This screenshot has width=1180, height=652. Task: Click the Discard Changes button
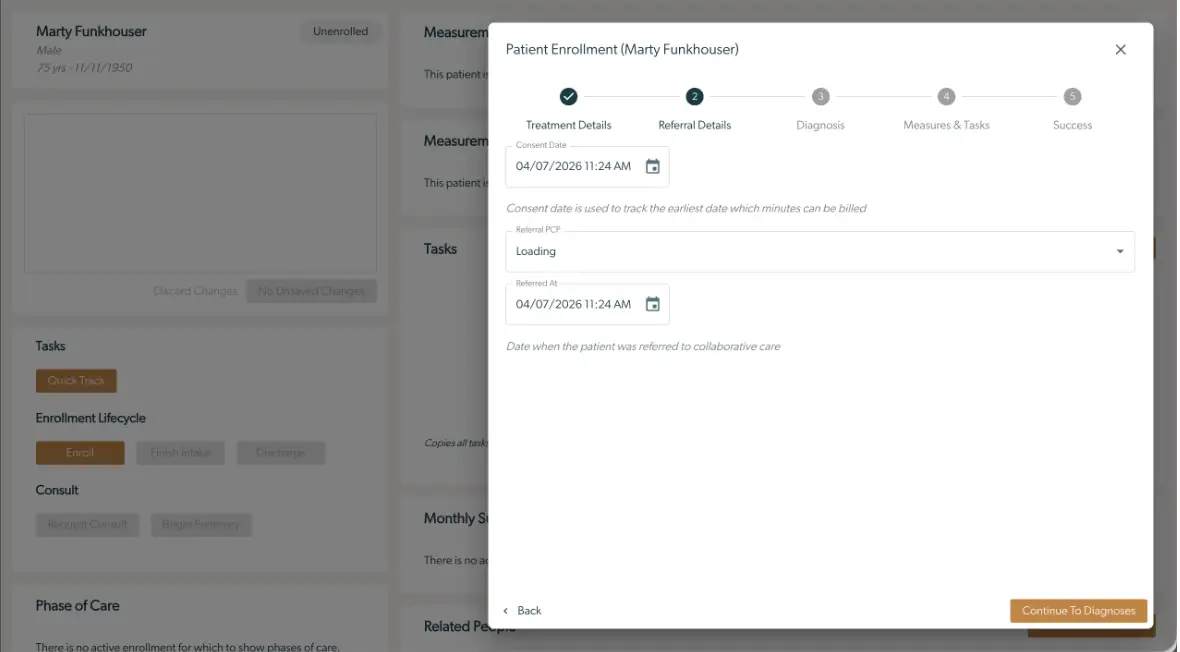[195, 290]
